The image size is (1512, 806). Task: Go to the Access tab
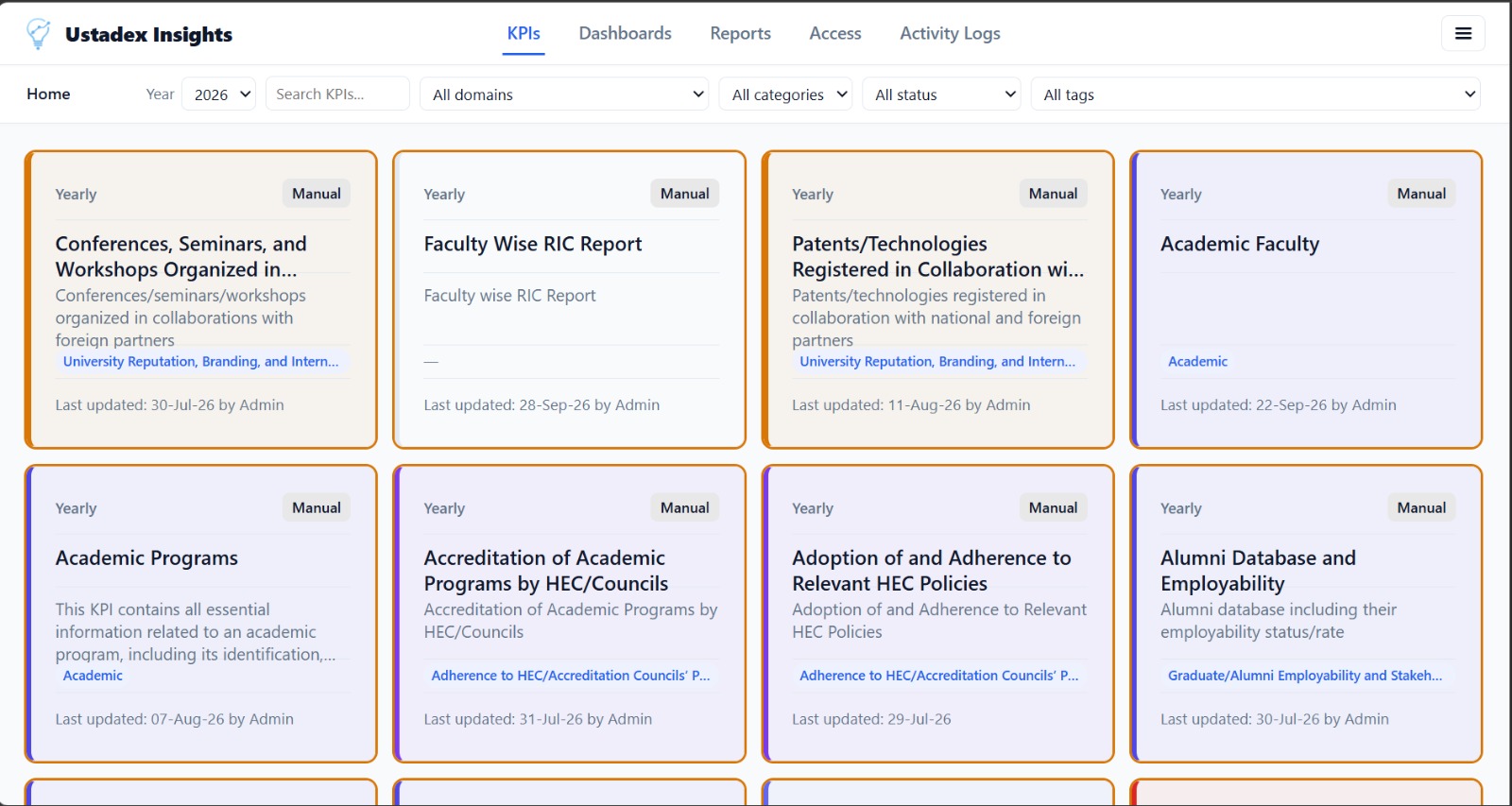pos(835,33)
